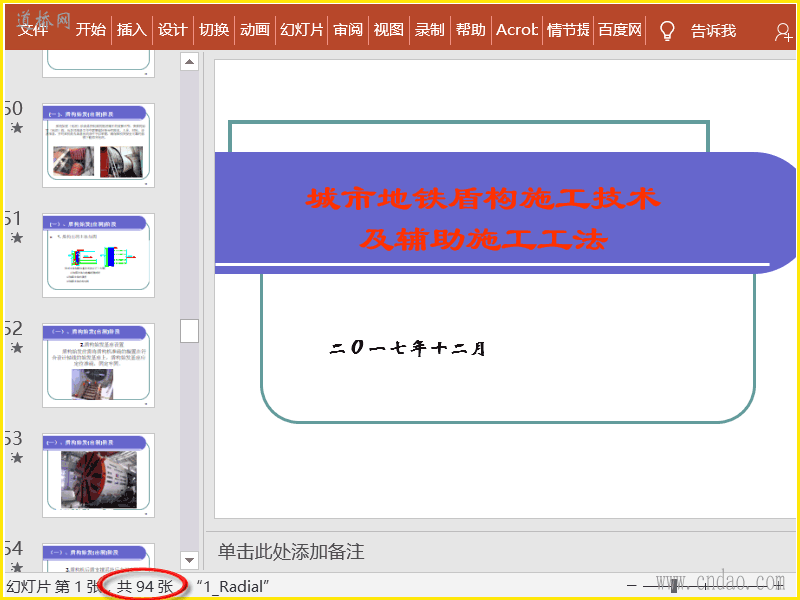Click the 告诉我 search box
This screenshot has height=600, width=800.
pos(713,31)
